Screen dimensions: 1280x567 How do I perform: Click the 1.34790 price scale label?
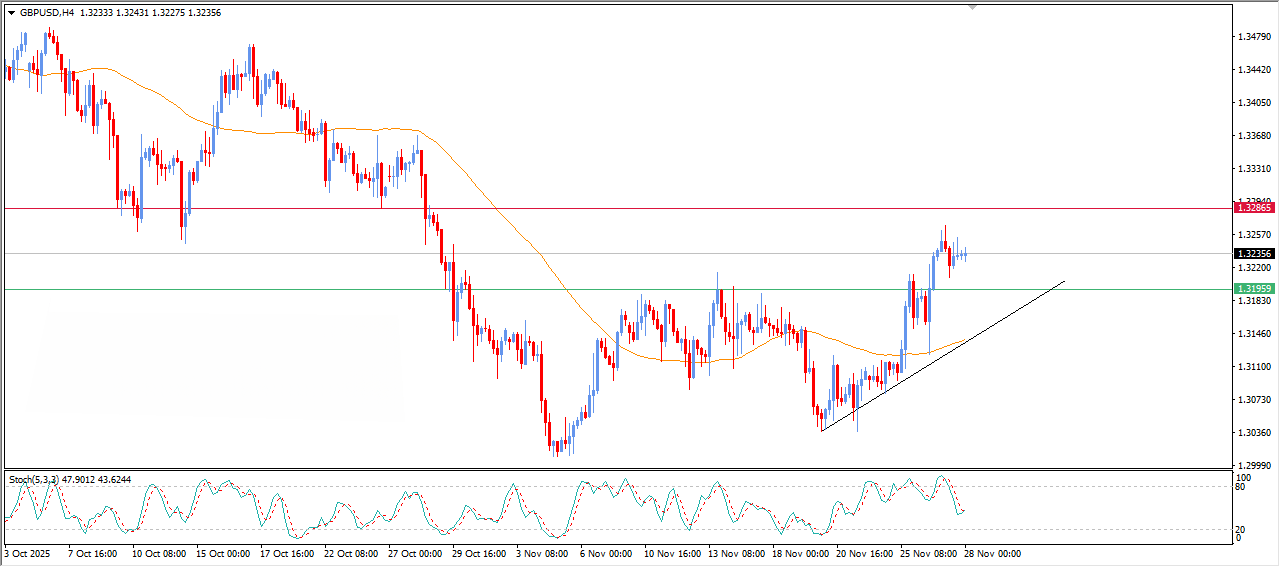coord(1254,37)
